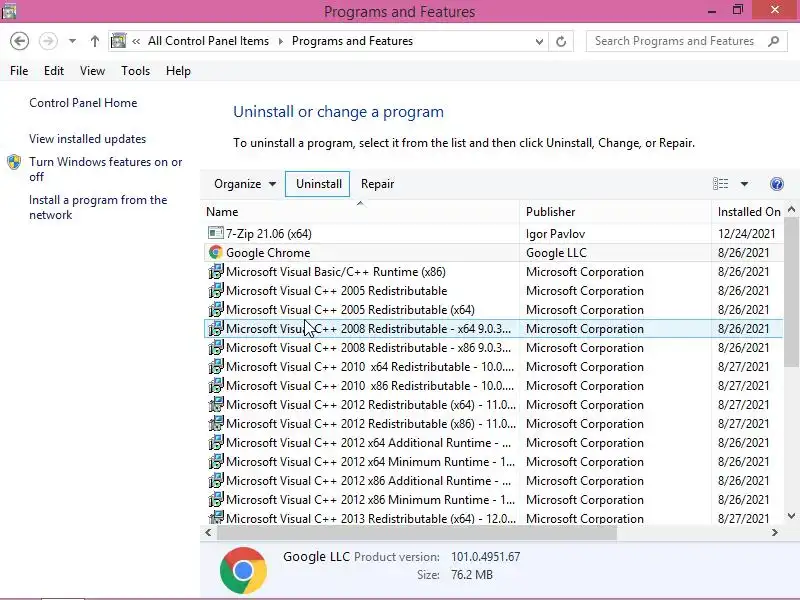This screenshot has height=600, width=800.
Task: Open the Tools menu
Action: [135, 71]
